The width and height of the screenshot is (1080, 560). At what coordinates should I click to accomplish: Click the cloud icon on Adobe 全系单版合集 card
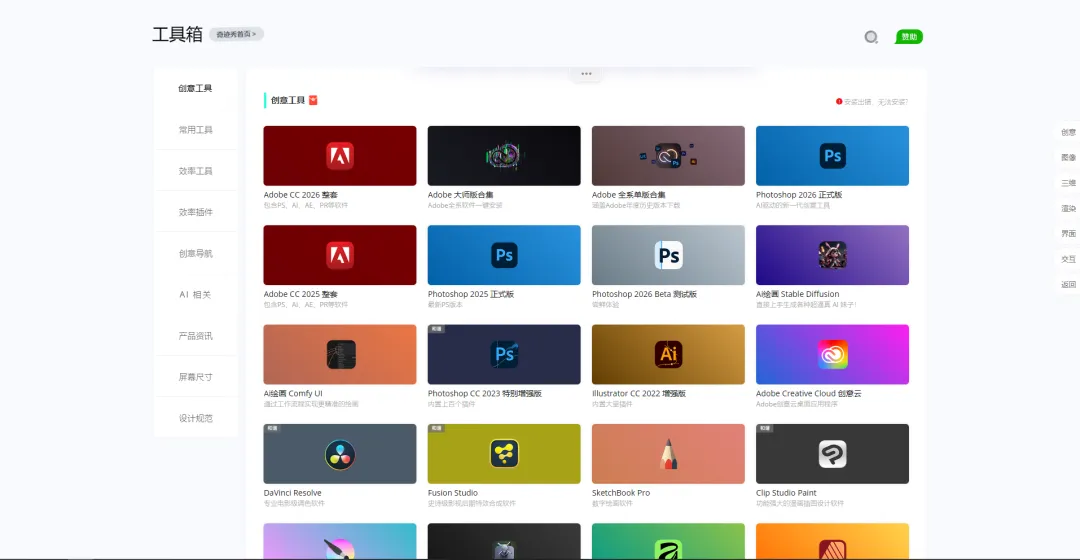tap(667, 156)
